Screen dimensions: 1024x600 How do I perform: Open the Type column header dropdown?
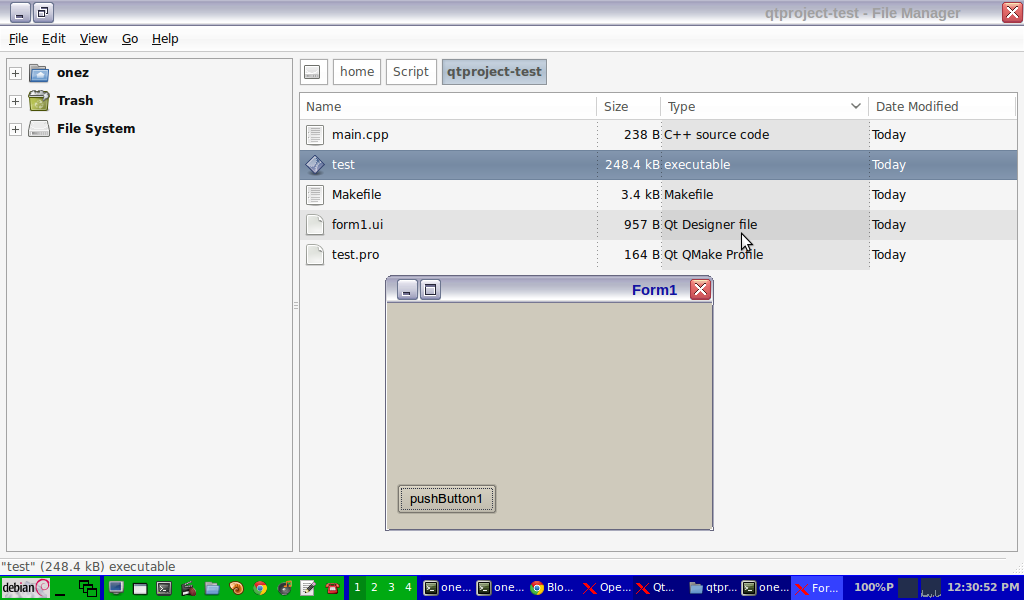(x=856, y=106)
